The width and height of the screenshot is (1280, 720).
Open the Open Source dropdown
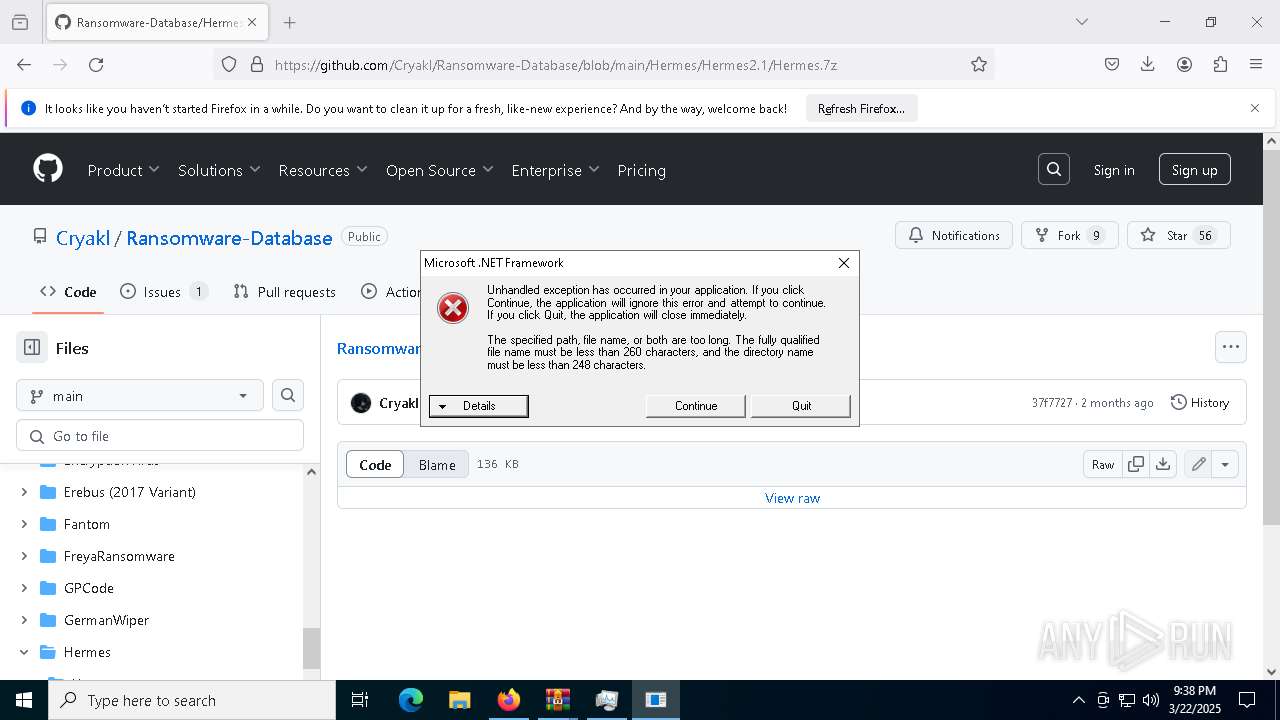coord(440,170)
